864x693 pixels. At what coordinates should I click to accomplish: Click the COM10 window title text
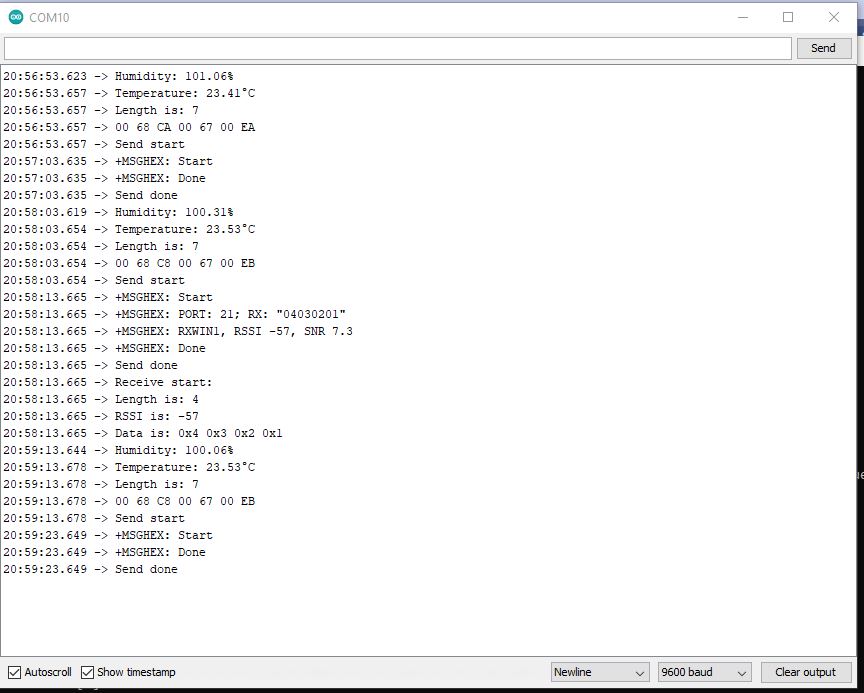(50, 17)
